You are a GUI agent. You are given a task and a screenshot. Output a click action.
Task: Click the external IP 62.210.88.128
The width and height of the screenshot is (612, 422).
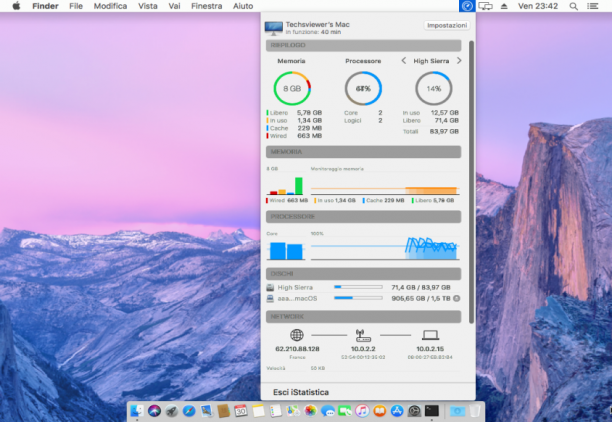[297, 349]
